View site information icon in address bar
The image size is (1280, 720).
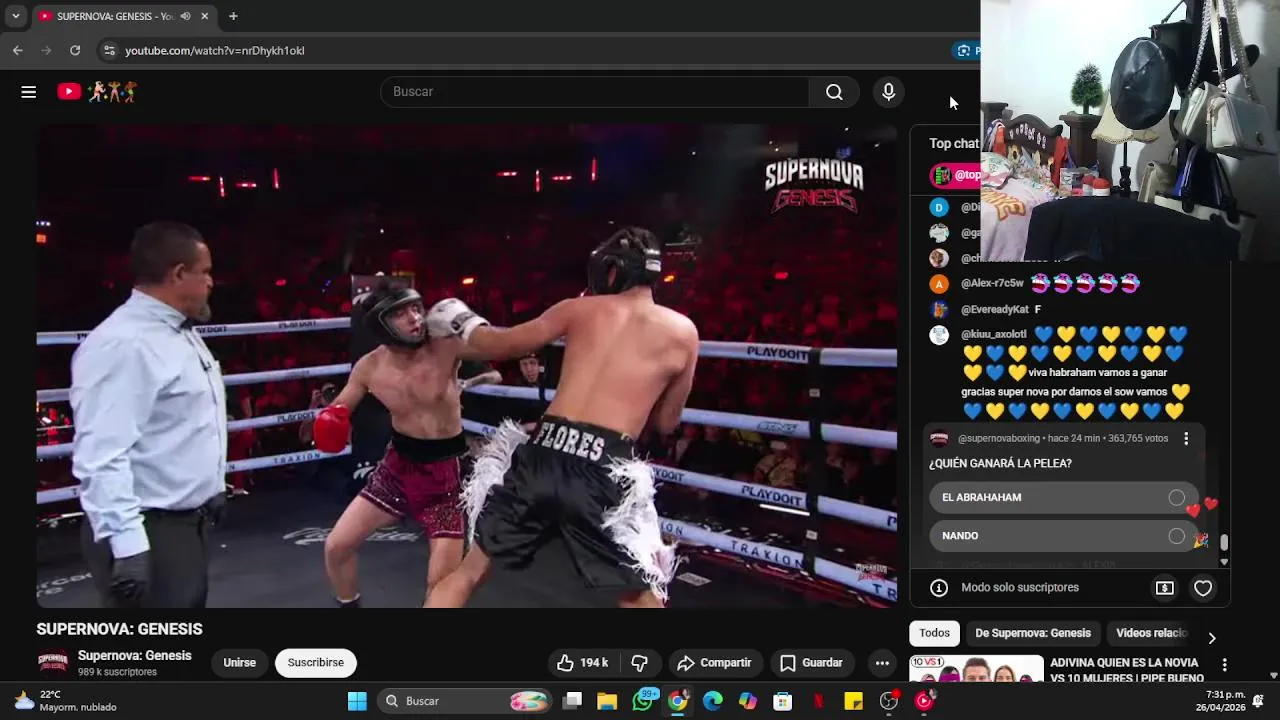109,50
